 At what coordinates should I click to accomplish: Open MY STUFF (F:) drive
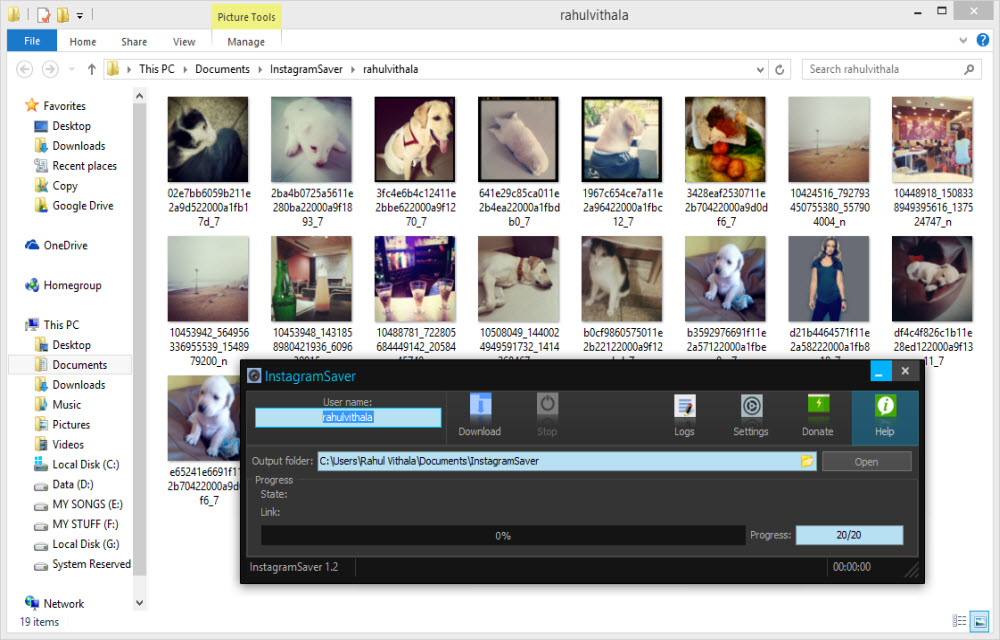[x=85, y=524]
